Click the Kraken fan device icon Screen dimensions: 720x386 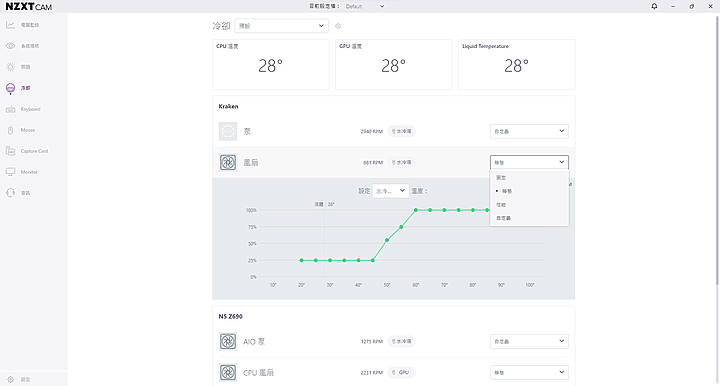228,162
